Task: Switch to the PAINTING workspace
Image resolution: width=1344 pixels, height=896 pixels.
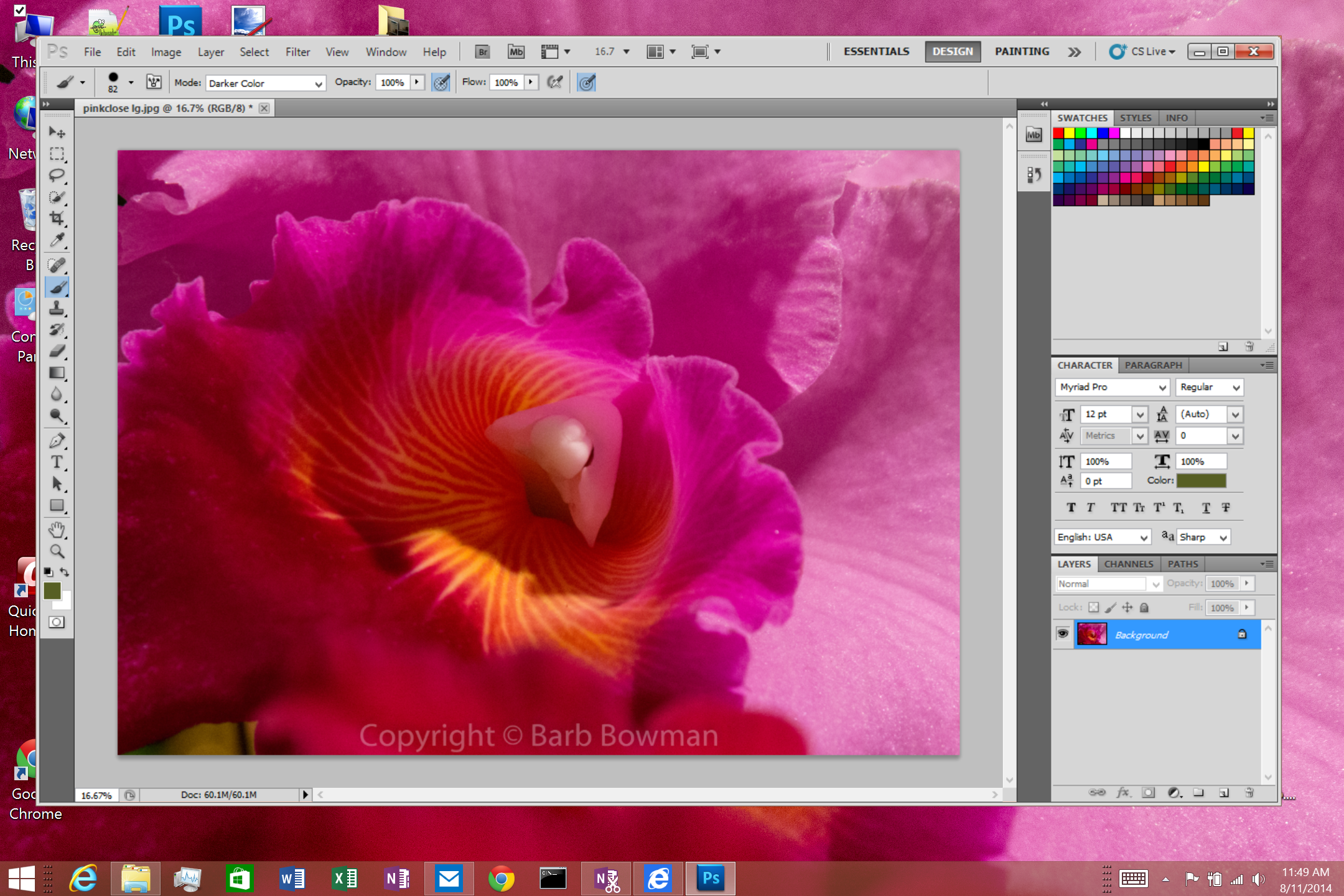Action: pyautogui.click(x=1021, y=51)
